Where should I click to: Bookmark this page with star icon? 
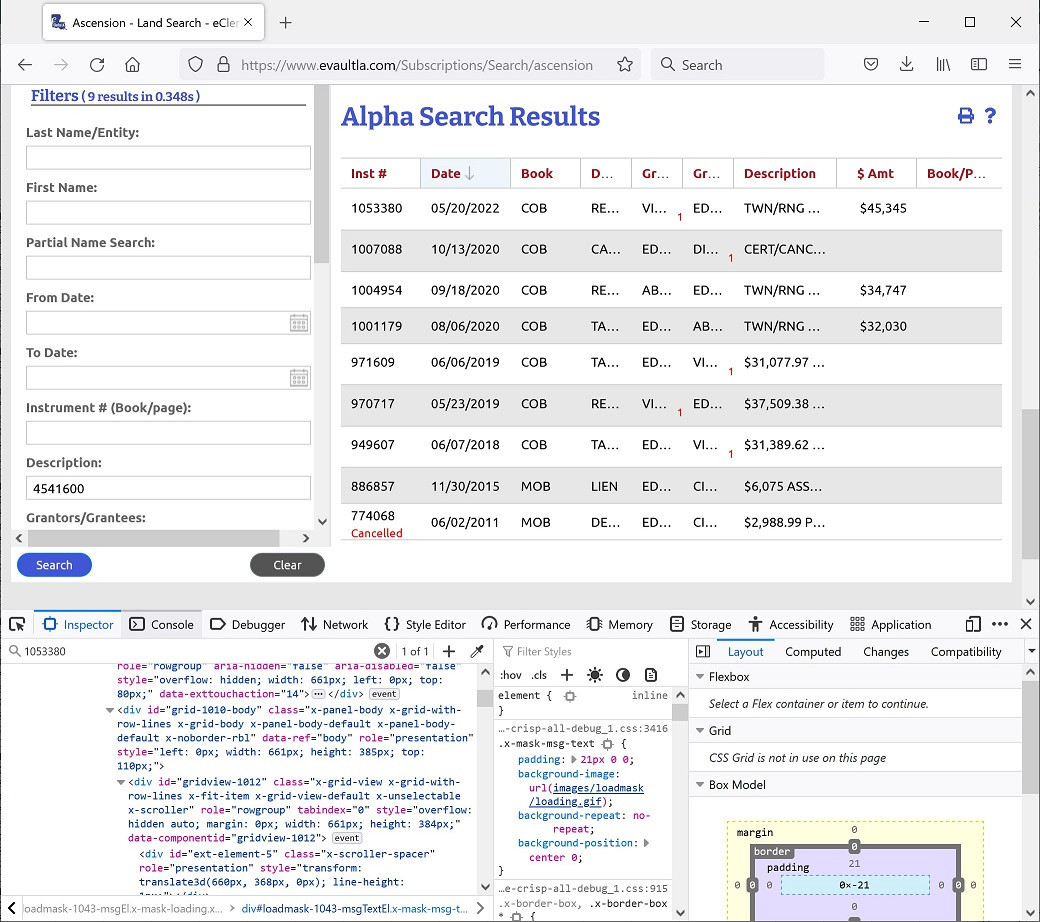click(x=625, y=64)
